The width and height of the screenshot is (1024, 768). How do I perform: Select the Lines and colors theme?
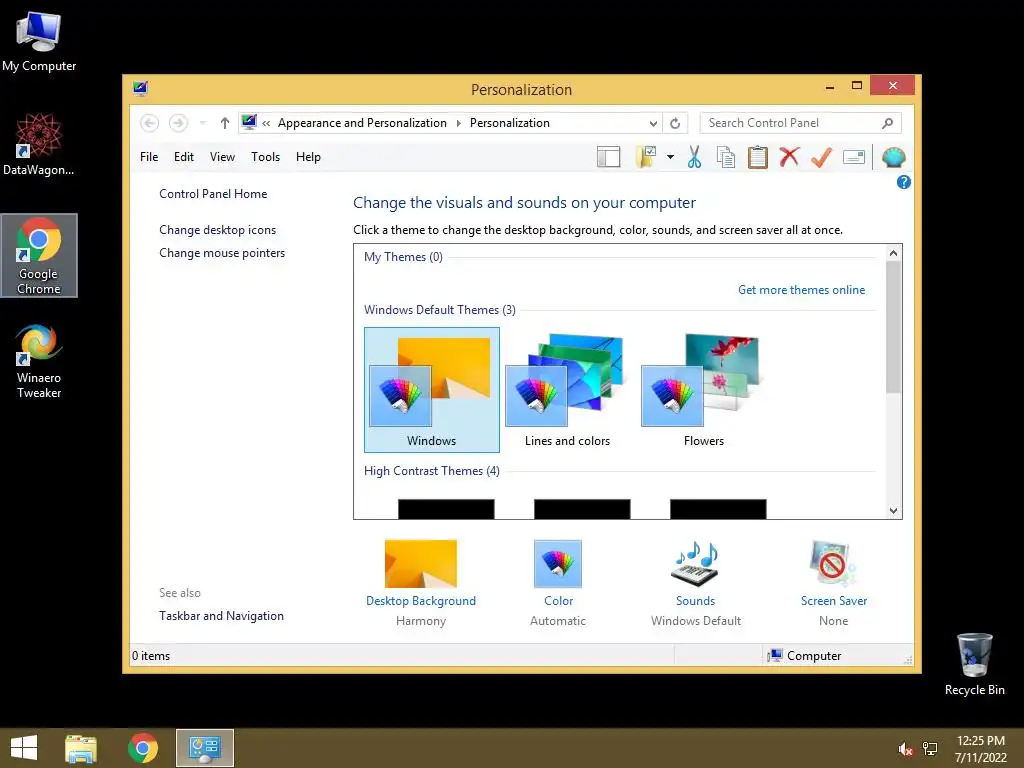[x=568, y=390]
